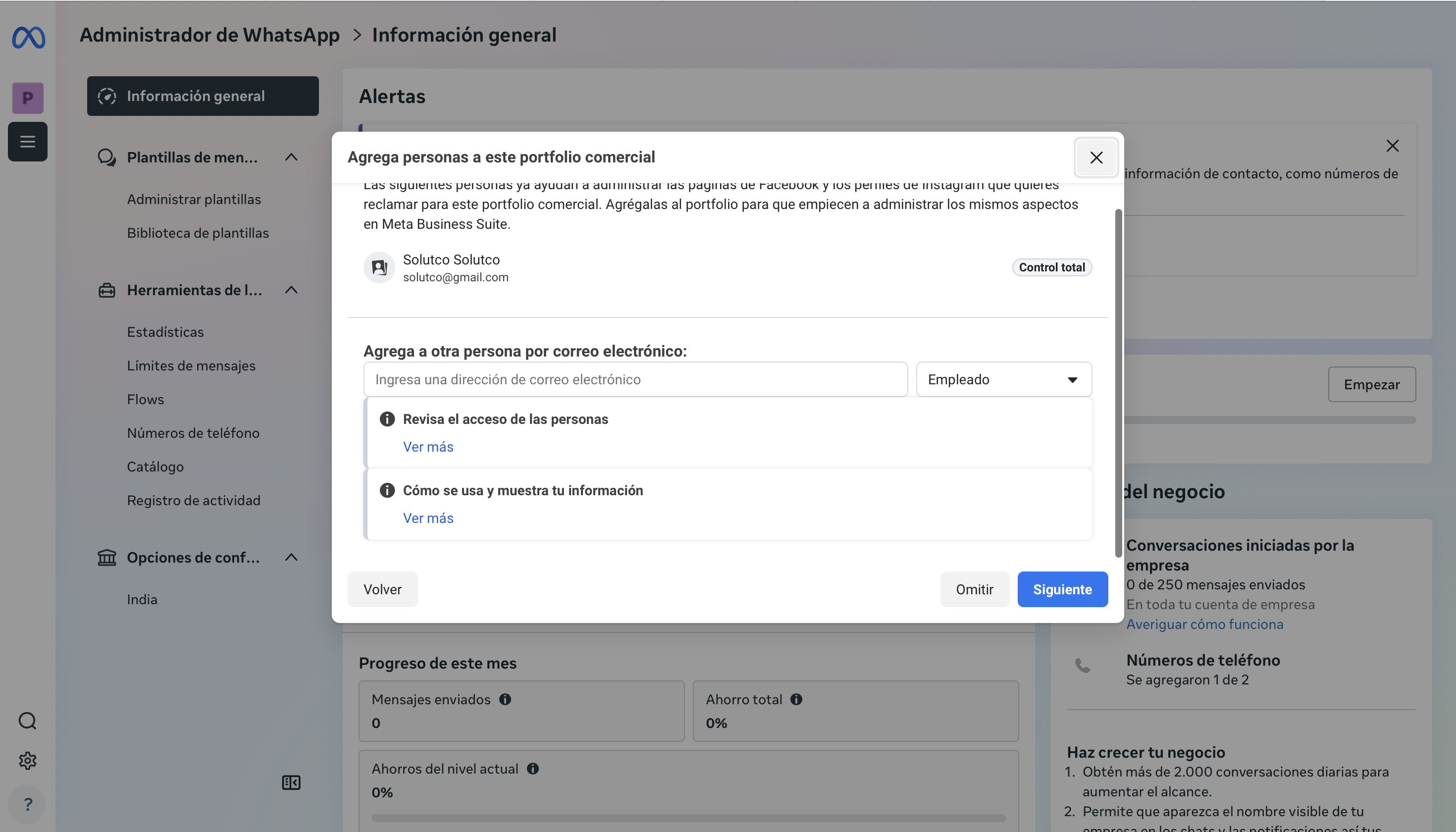Click the Empezar button
This screenshot has width=1456, height=832.
pyautogui.click(x=1371, y=384)
